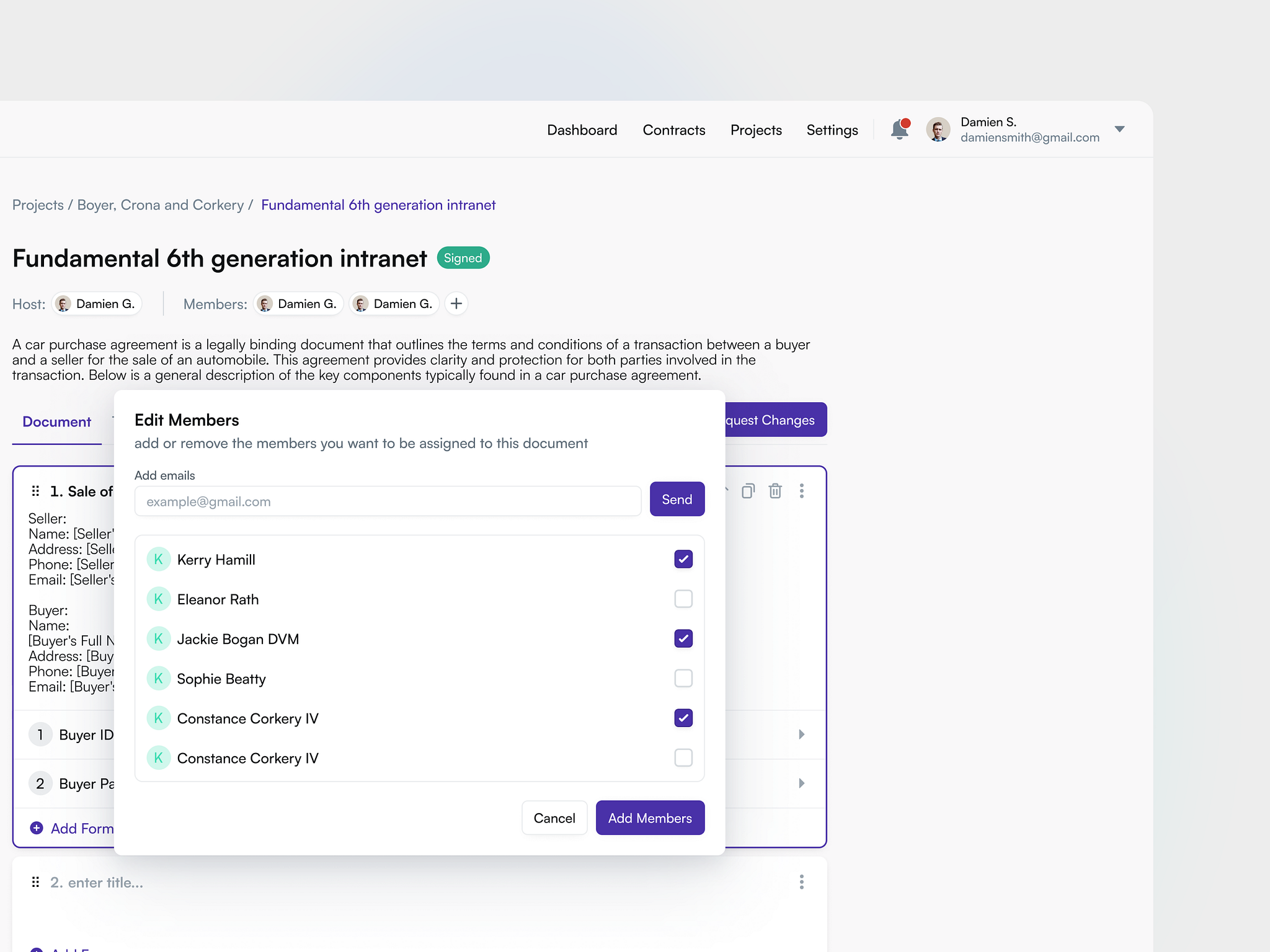
Task: Enable Sophie Beatty as a member
Action: [683, 678]
